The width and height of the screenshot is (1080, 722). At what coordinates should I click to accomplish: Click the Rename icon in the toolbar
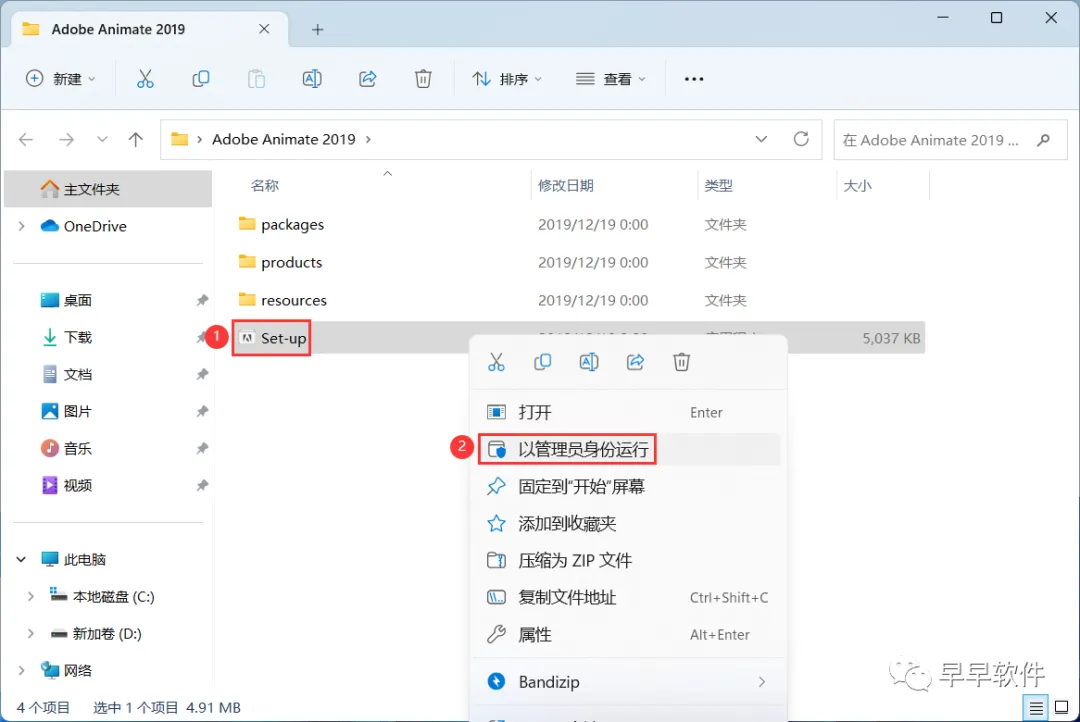[312, 79]
